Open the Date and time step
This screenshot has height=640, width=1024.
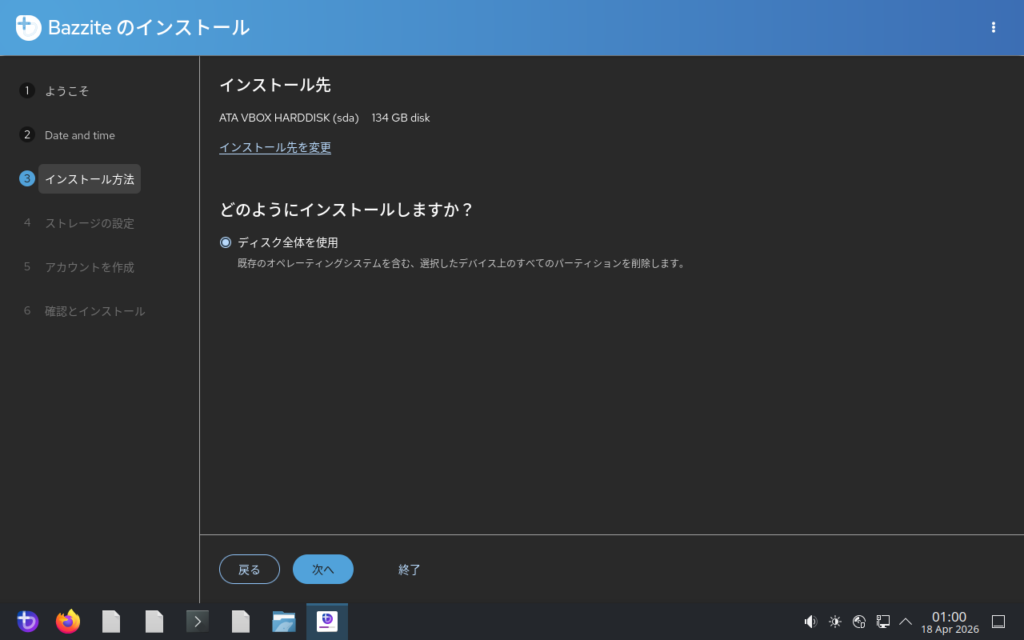pyautogui.click(x=79, y=135)
